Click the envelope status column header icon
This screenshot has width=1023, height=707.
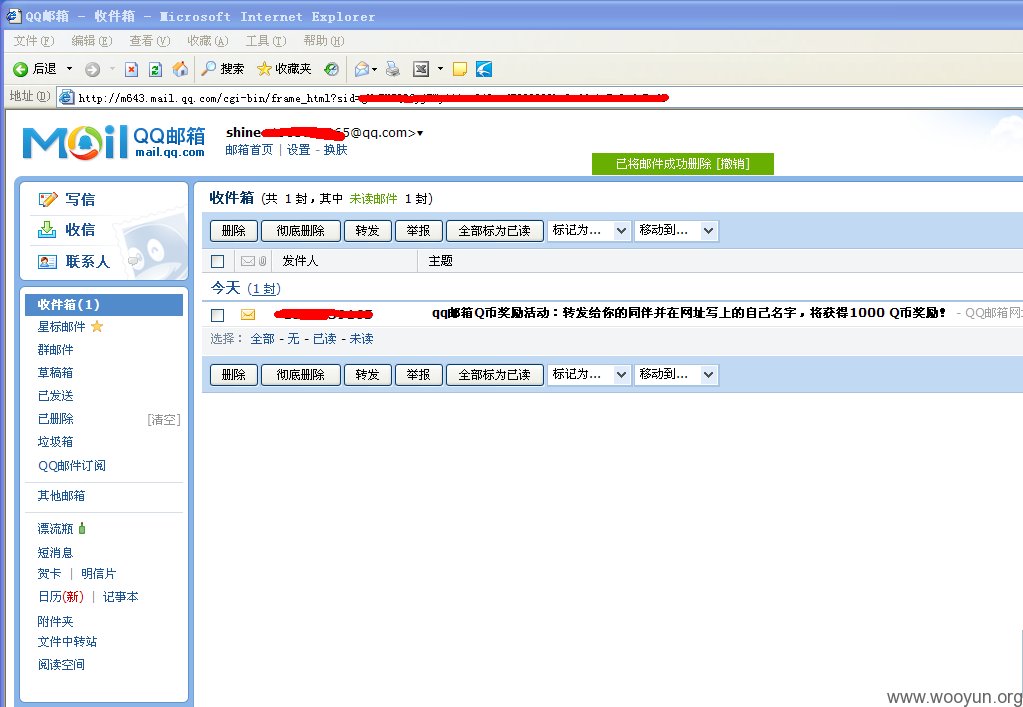coord(248,261)
